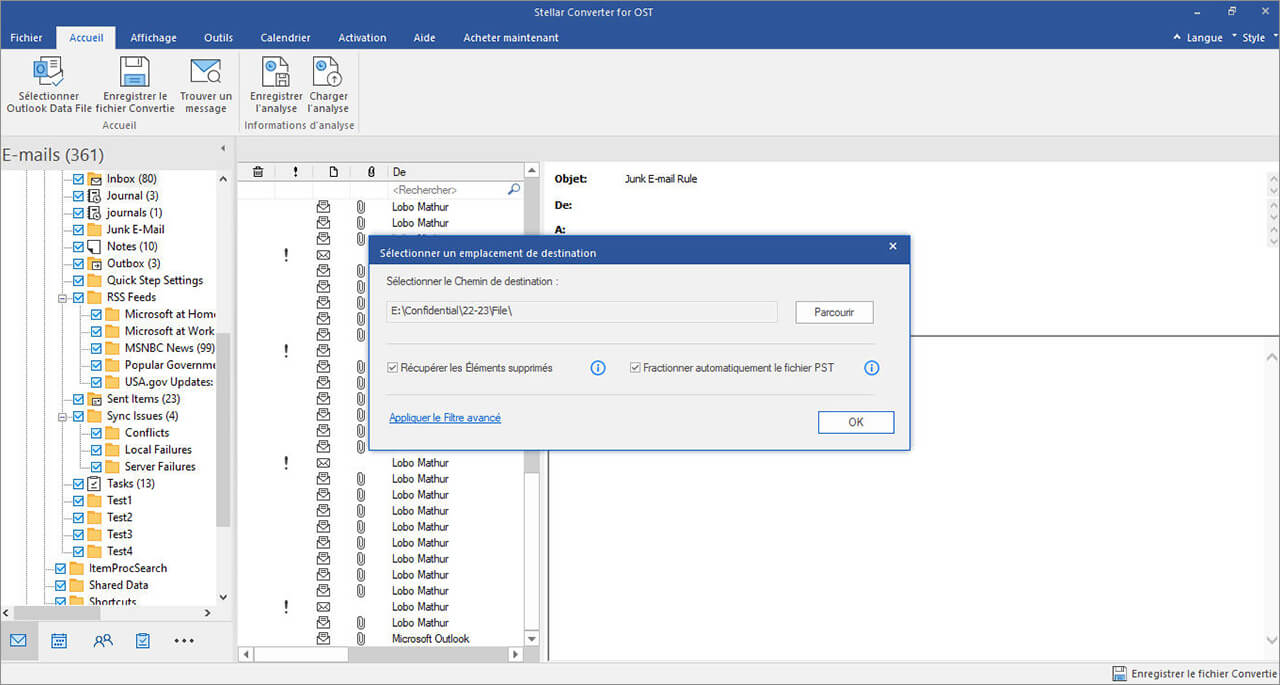
Task: Collapse the RSS Feeds tree node
Action: click(x=62, y=297)
